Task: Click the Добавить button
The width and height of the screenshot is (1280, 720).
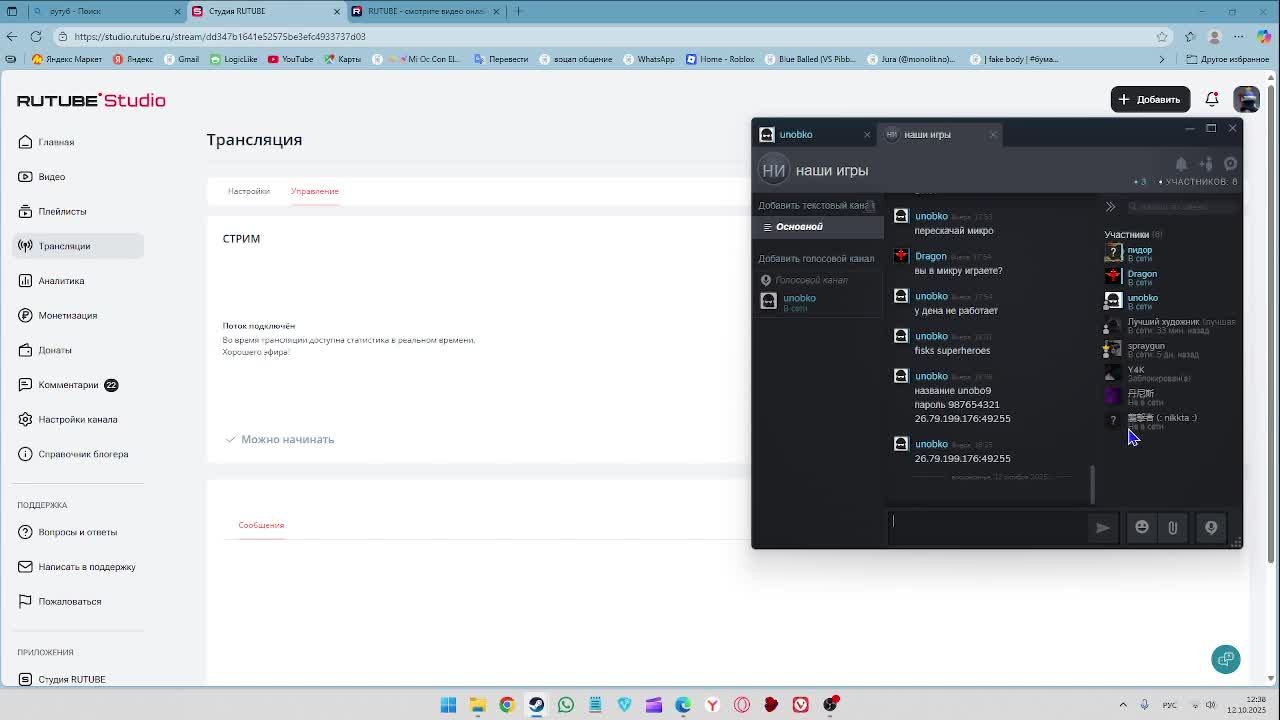Action: point(1150,99)
